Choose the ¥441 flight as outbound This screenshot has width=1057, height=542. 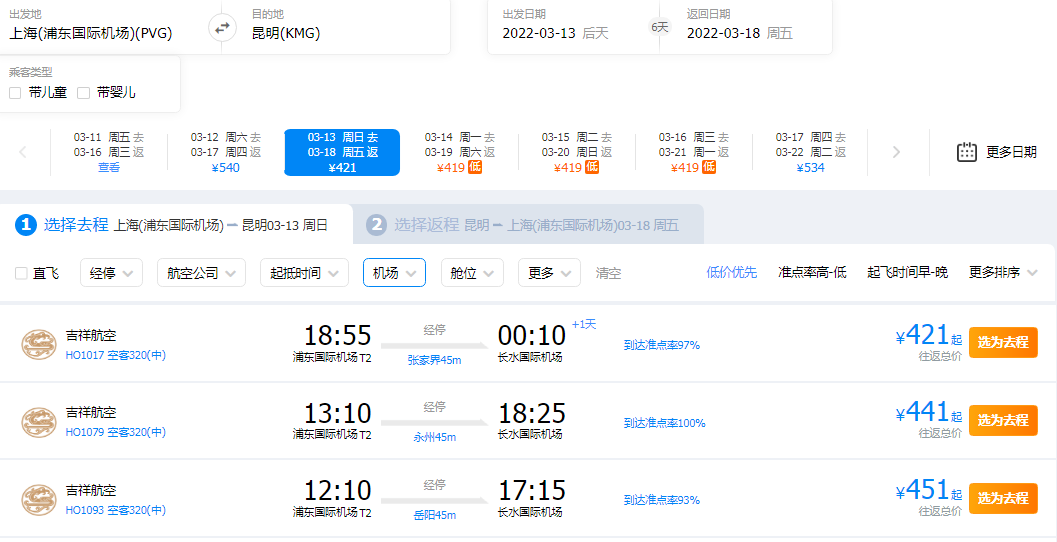point(1003,421)
